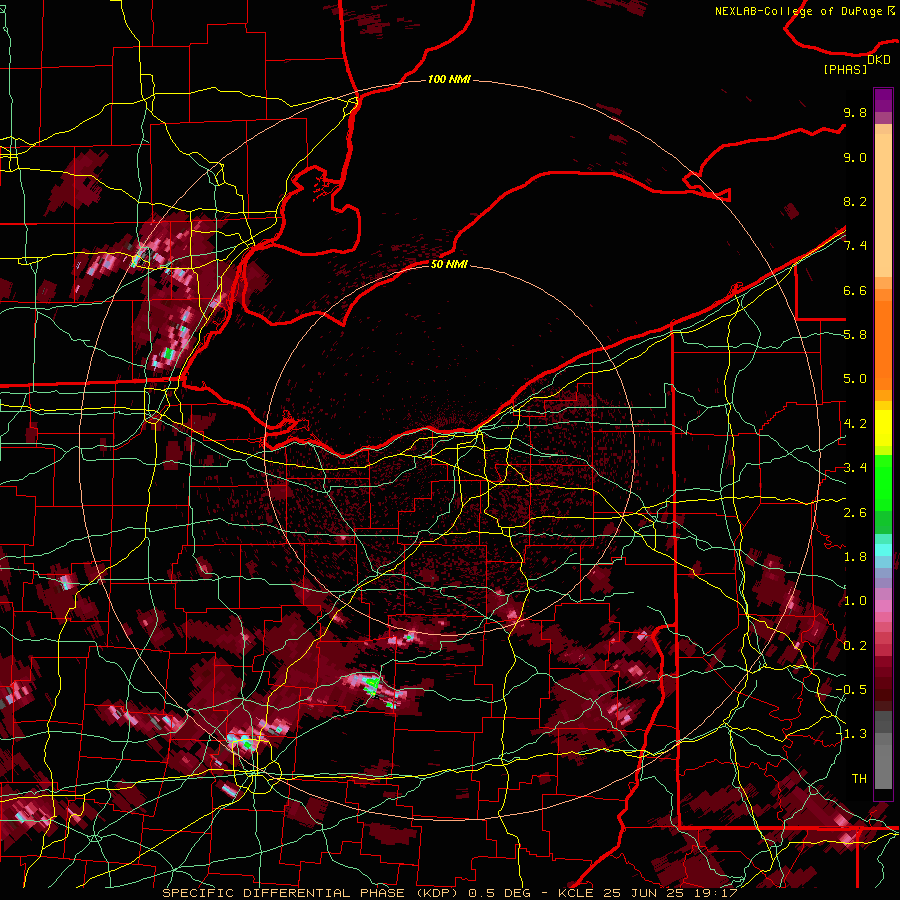Select the 1.0 value on the color scale
The width and height of the screenshot is (900, 900).
[x=855, y=601]
